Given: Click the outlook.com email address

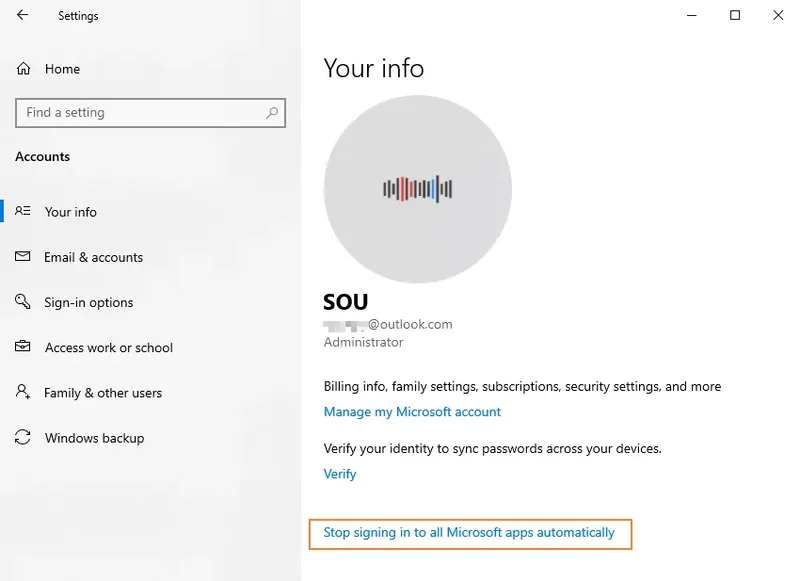Looking at the screenshot, I should 388,324.
